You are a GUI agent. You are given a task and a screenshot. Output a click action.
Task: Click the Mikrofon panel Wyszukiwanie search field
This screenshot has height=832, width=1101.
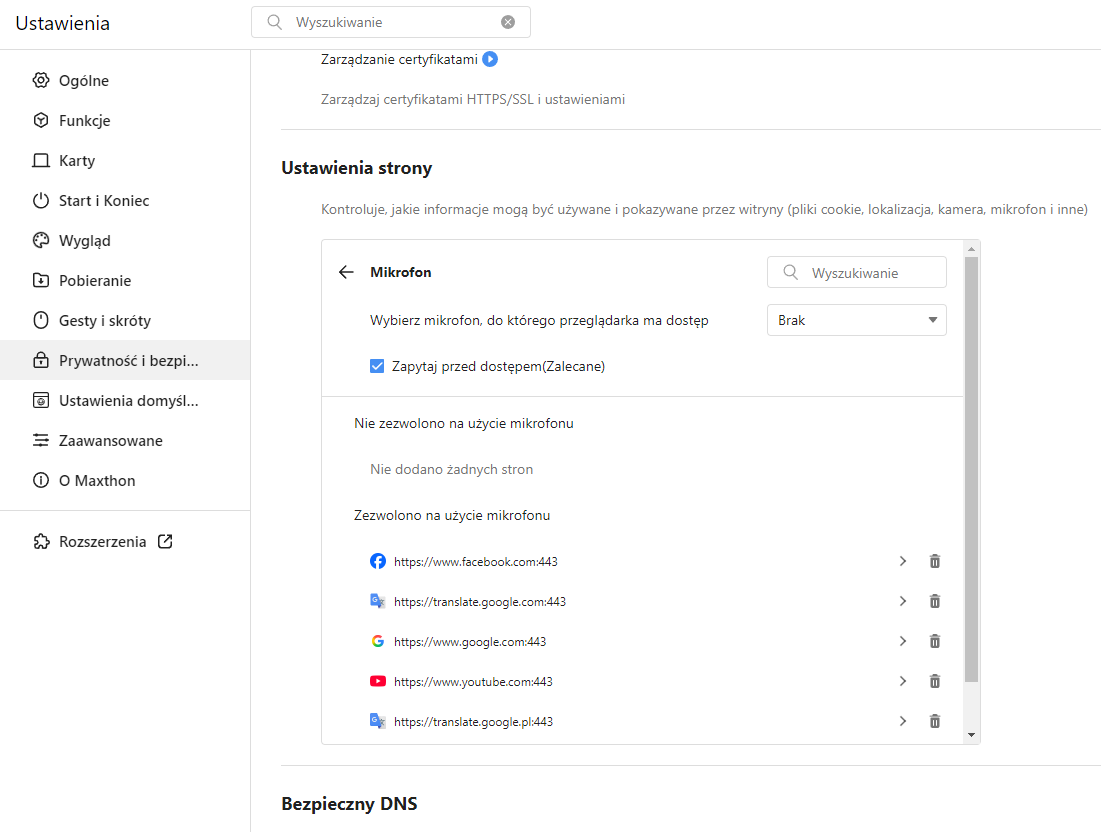[857, 272]
